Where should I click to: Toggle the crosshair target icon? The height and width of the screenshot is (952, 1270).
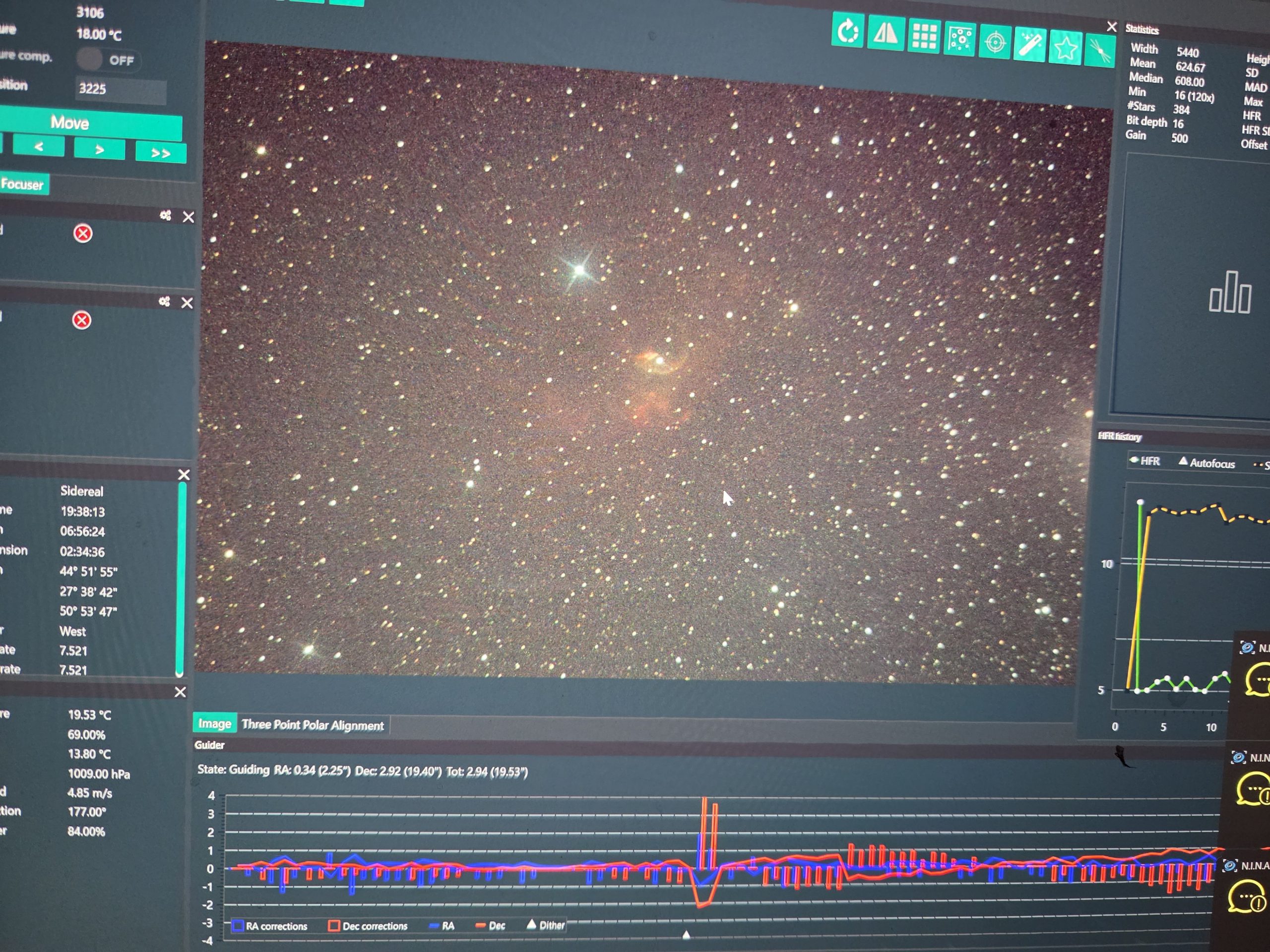coord(995,43)
